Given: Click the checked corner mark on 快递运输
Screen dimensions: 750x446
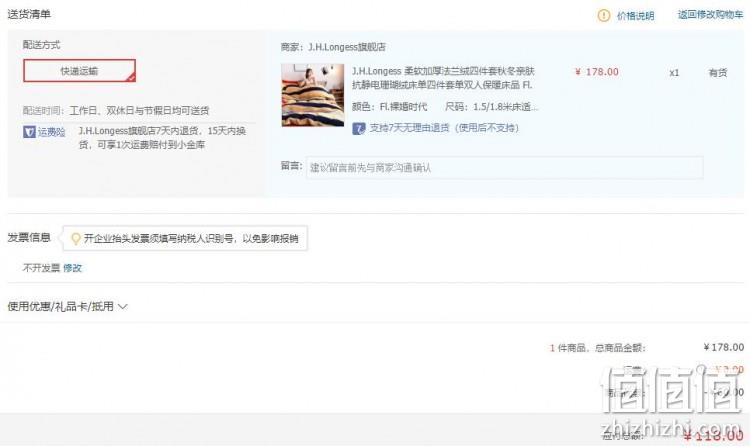Looking at the screenshot, I should point(131,77).
